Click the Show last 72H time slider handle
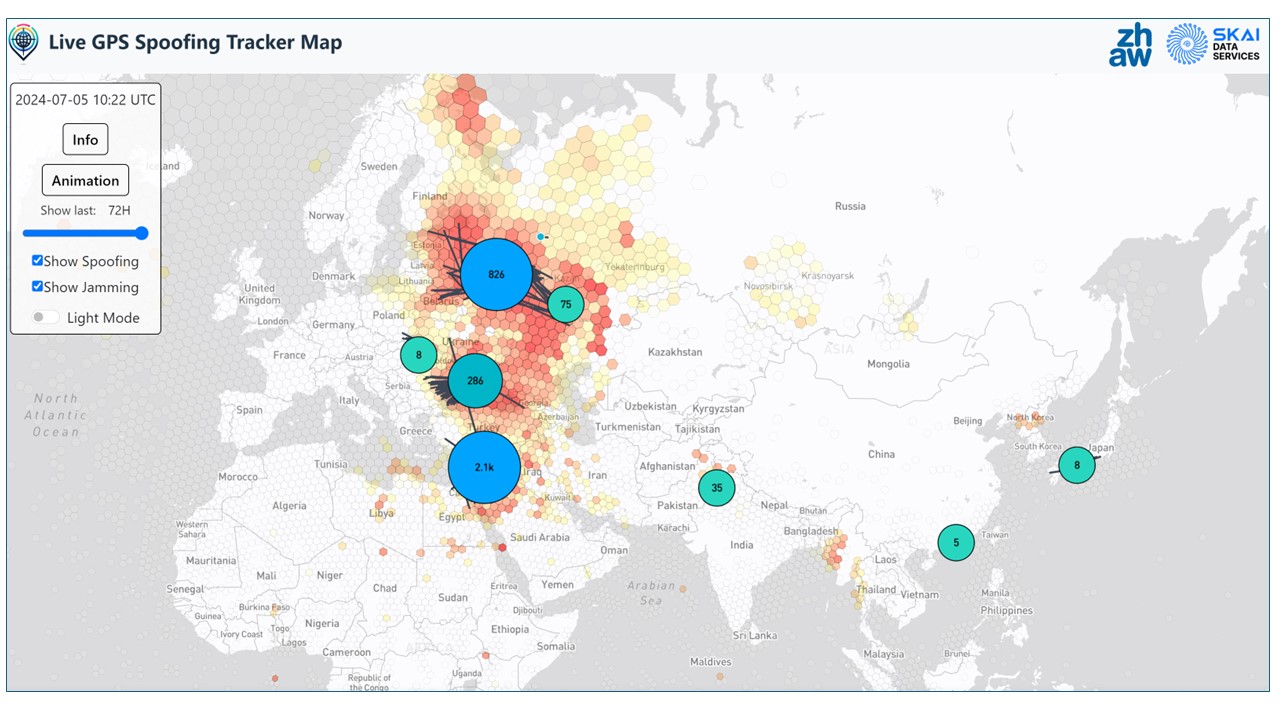Image resolution: width=1280 pixels, height=720 pixels. pyautogui.click(x=142, y=233)
